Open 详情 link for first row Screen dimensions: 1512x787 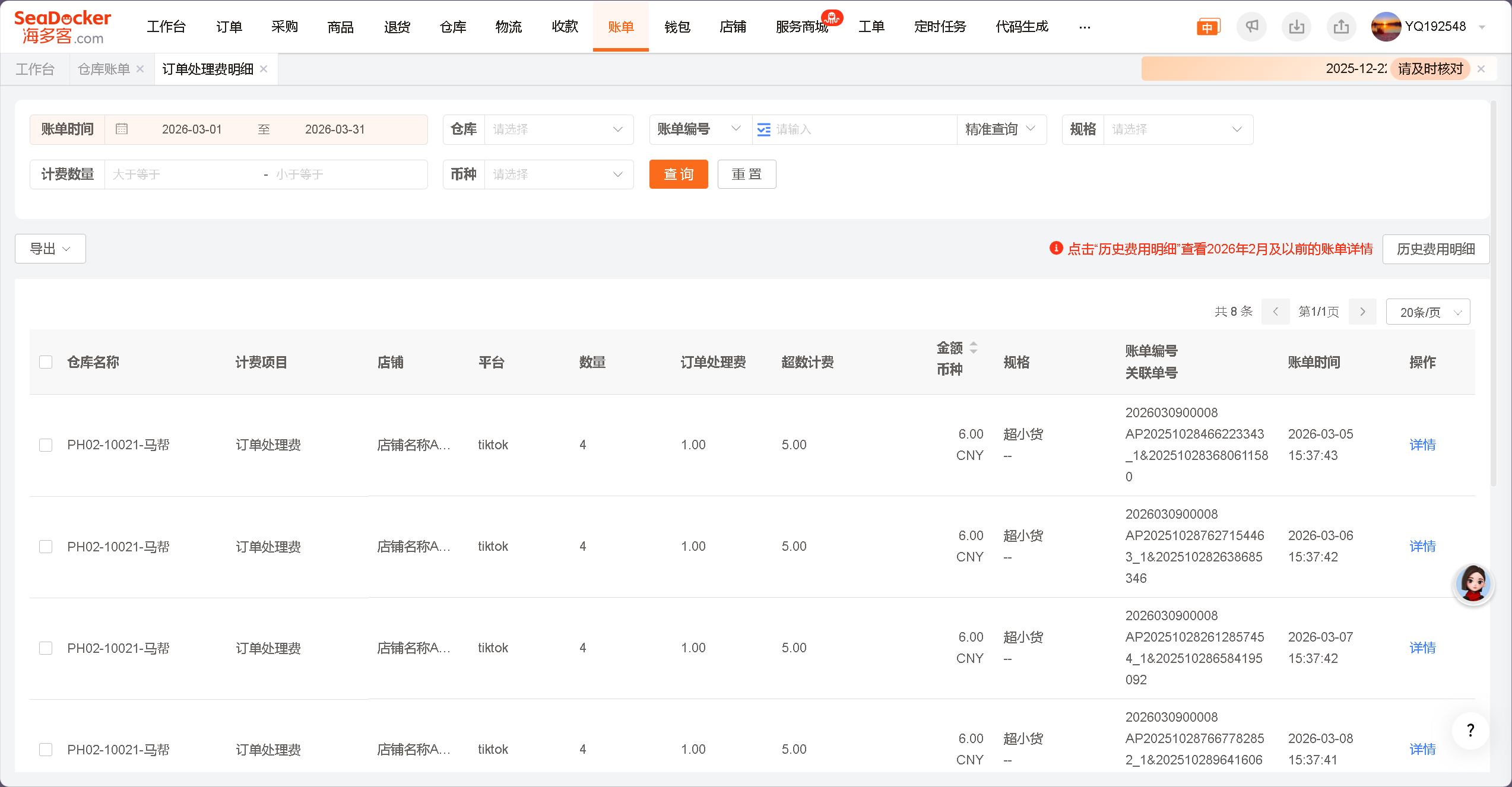coord(1422,445)
